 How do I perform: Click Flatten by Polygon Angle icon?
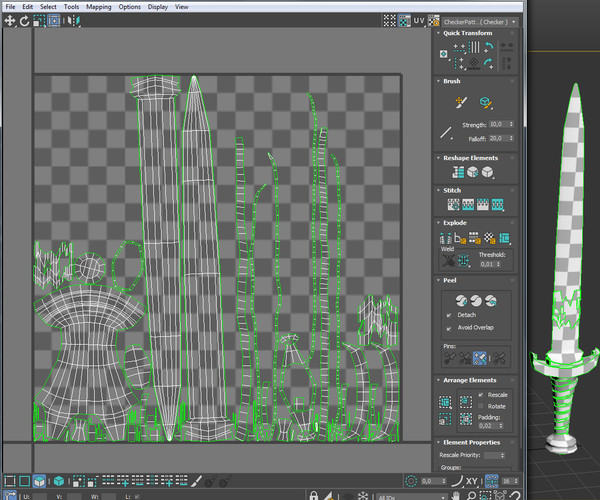[460, 238]
